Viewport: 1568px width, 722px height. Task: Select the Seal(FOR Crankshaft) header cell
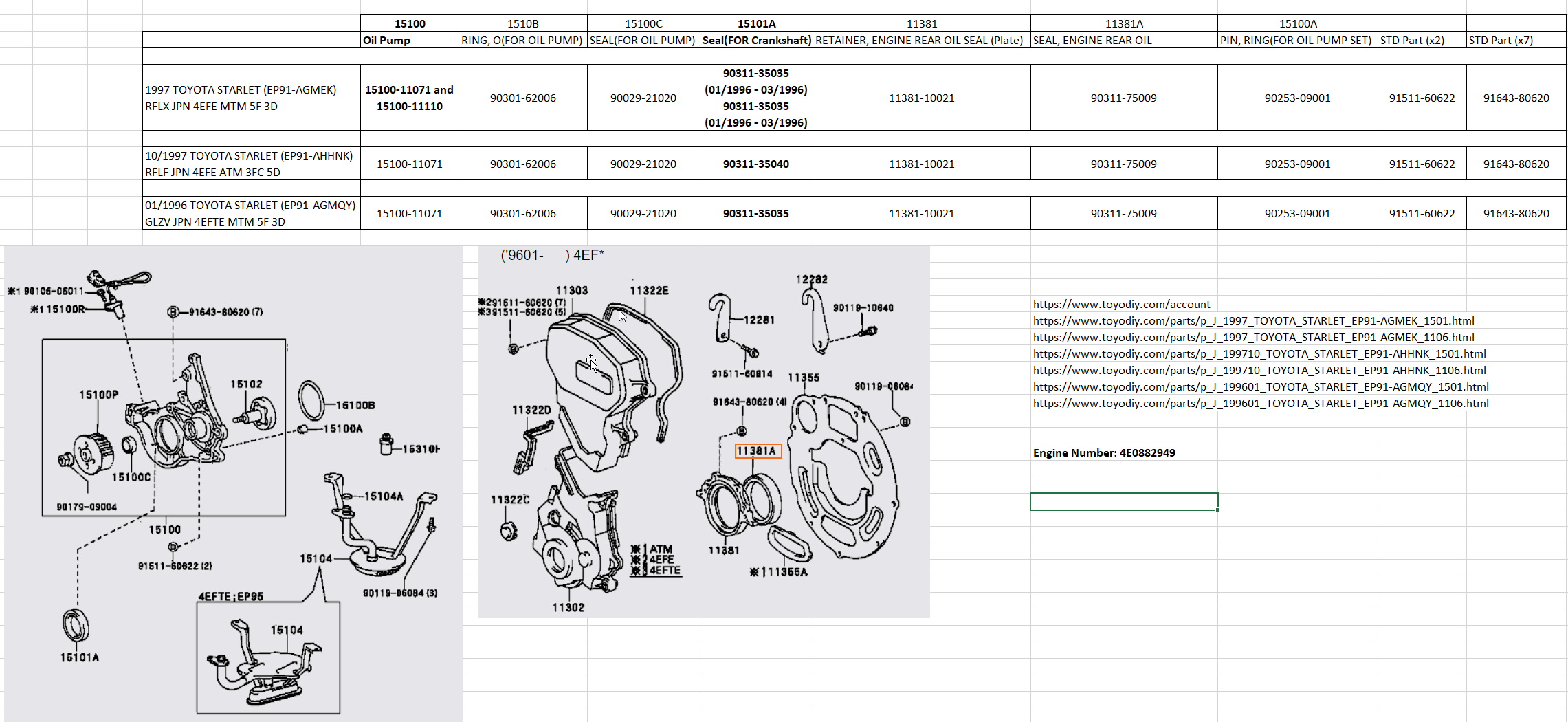click(756, 40)
